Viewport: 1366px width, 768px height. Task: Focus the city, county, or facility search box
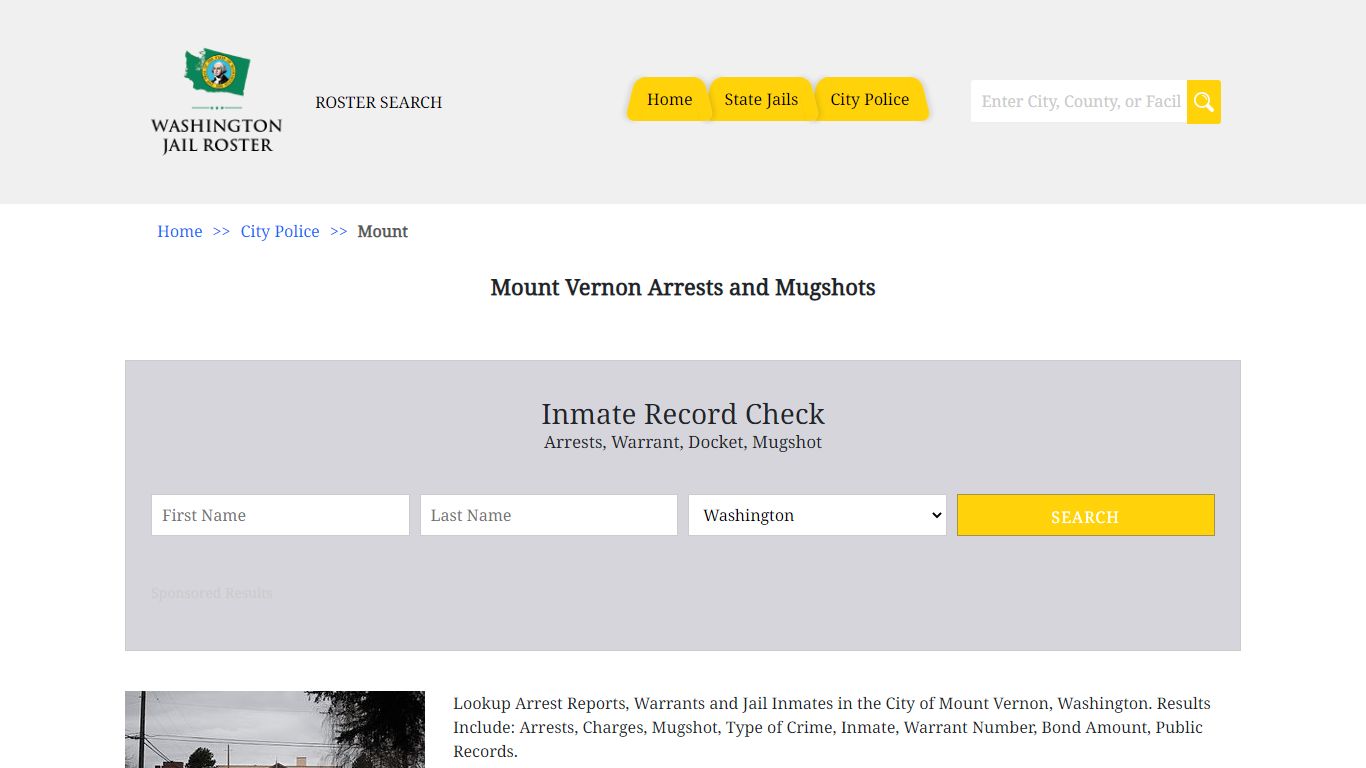(x=1079, y=102)
